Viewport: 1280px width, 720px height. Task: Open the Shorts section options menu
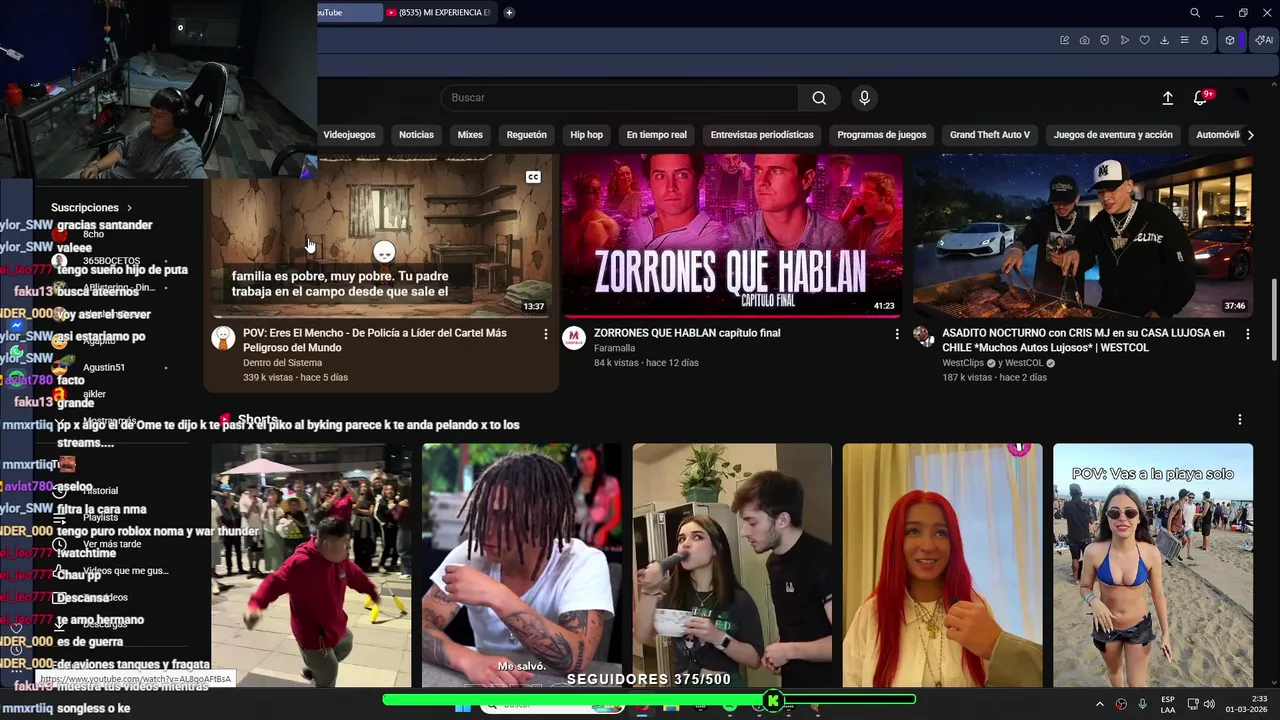1240,420
